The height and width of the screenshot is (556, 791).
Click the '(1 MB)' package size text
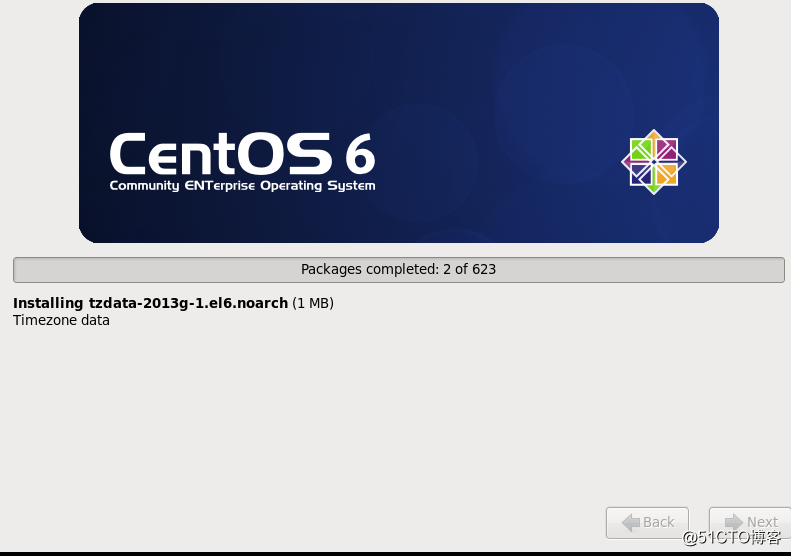tap(313, 303)
